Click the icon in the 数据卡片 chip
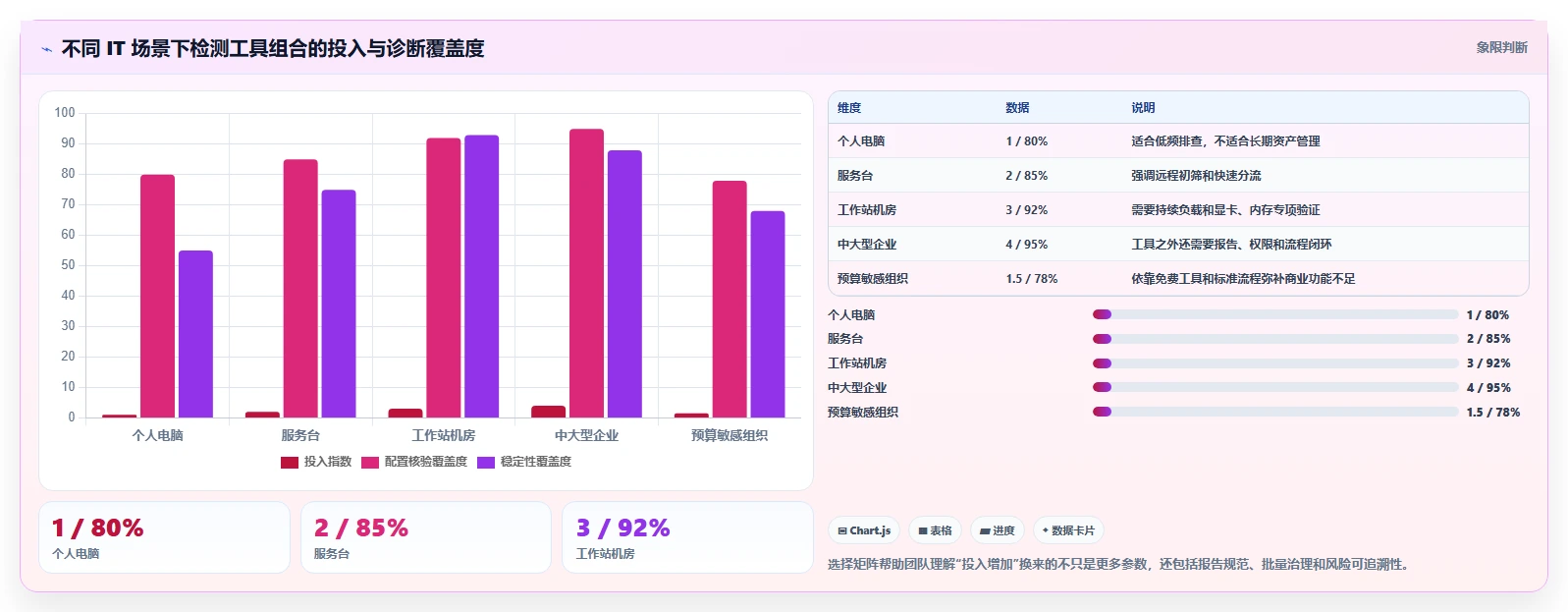Image resolution: width=1568 pixels, height=612 pixels. pos(1046,530)
